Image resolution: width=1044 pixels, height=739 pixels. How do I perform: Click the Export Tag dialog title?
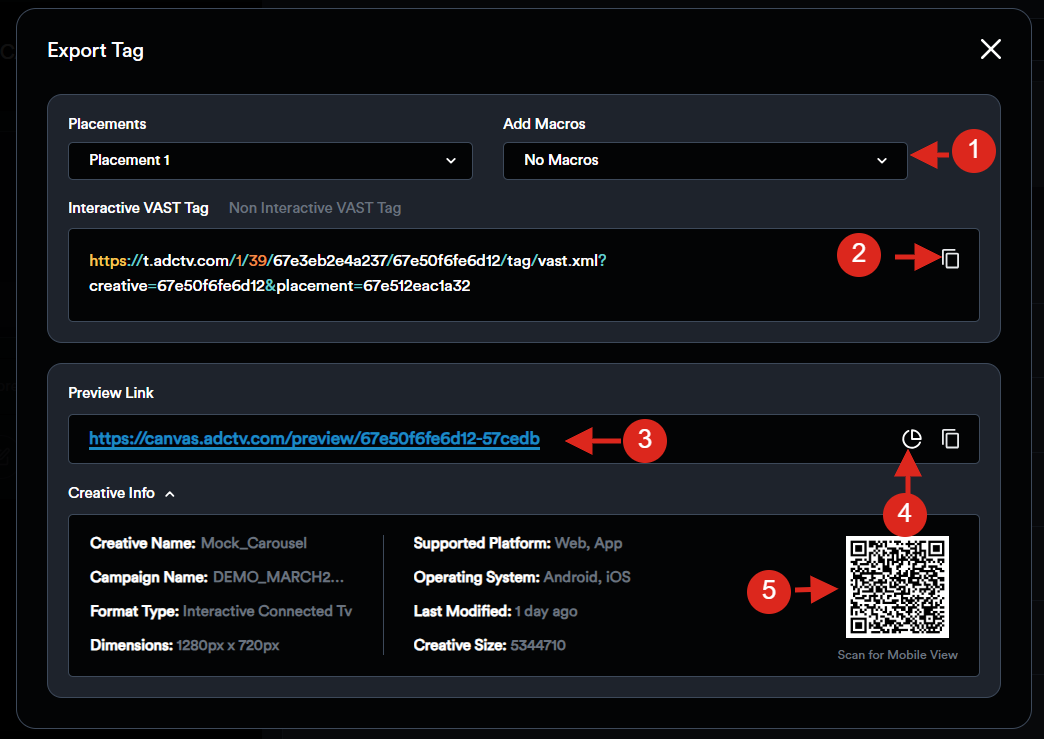click(96, 50)
